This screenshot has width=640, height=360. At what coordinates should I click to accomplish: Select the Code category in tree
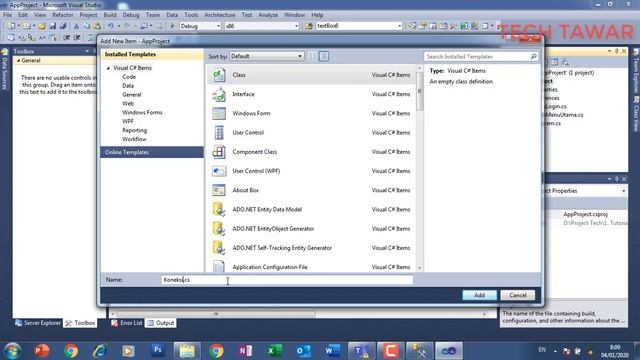pos(129,77)
